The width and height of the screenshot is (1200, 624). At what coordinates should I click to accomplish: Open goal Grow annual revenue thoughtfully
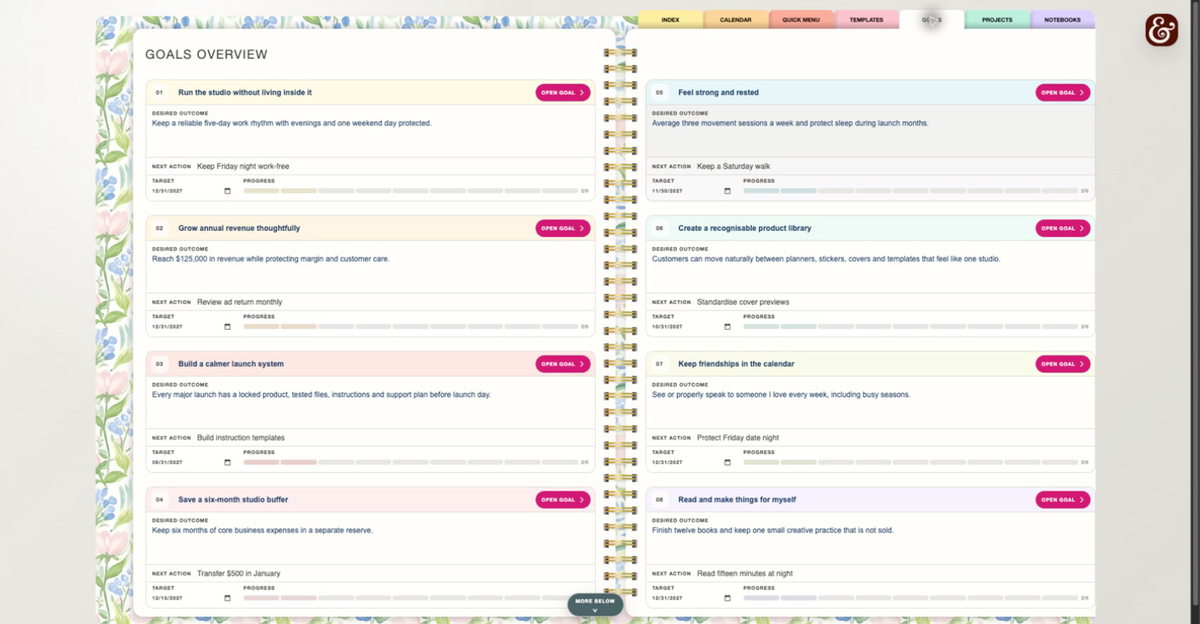(563, 228)
